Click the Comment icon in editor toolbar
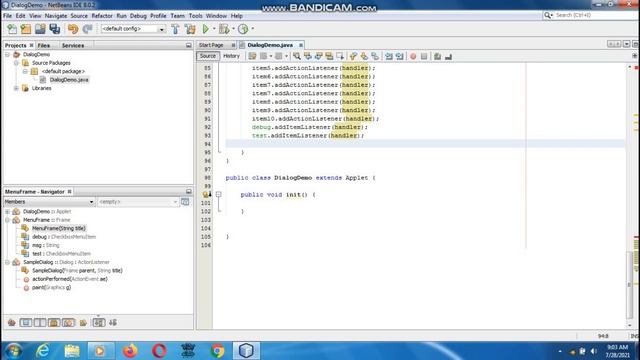The height and width of the screenshot is (360, 640). pos(438,56)
